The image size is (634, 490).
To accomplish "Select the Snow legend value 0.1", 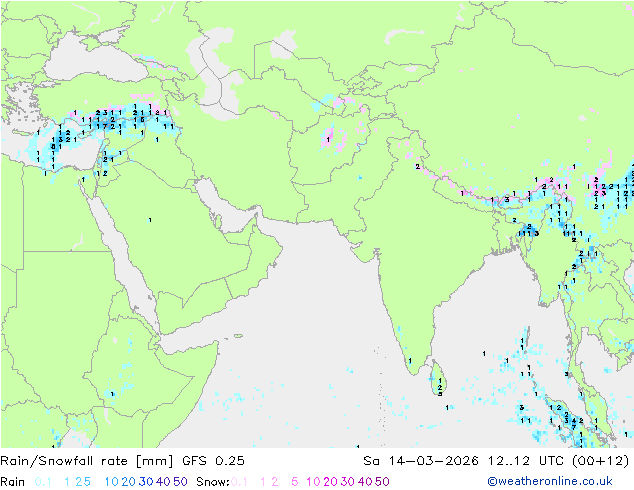I will (x=239, y=482).
